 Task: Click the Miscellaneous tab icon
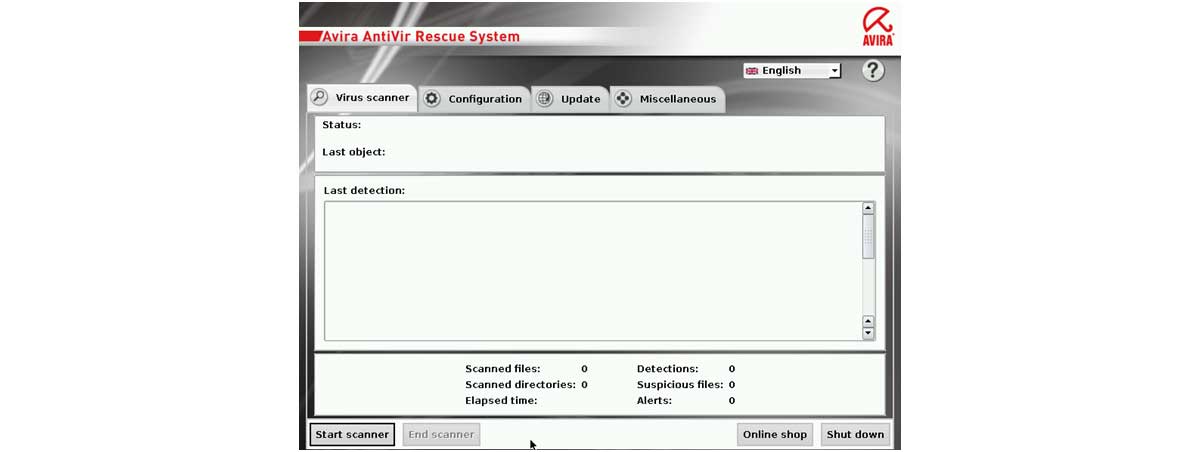tap(623, 99)
